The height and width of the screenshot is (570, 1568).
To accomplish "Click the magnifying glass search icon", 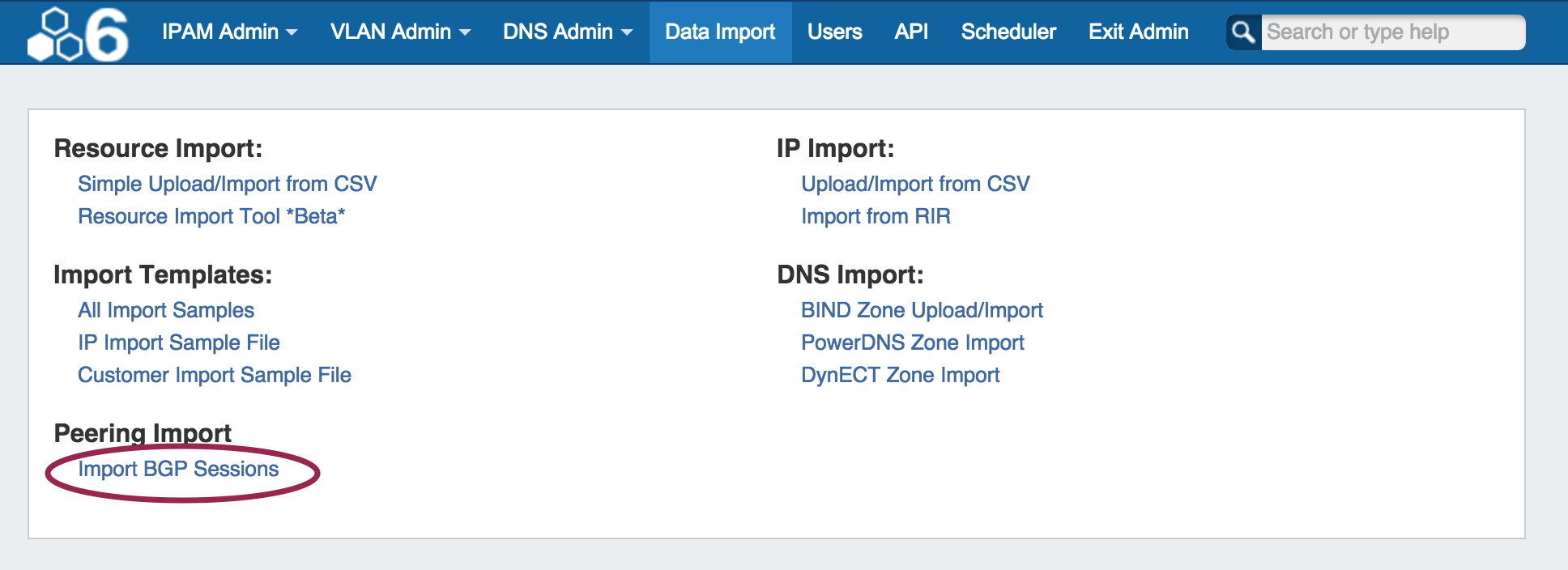I will click(x=1243, y=32).
